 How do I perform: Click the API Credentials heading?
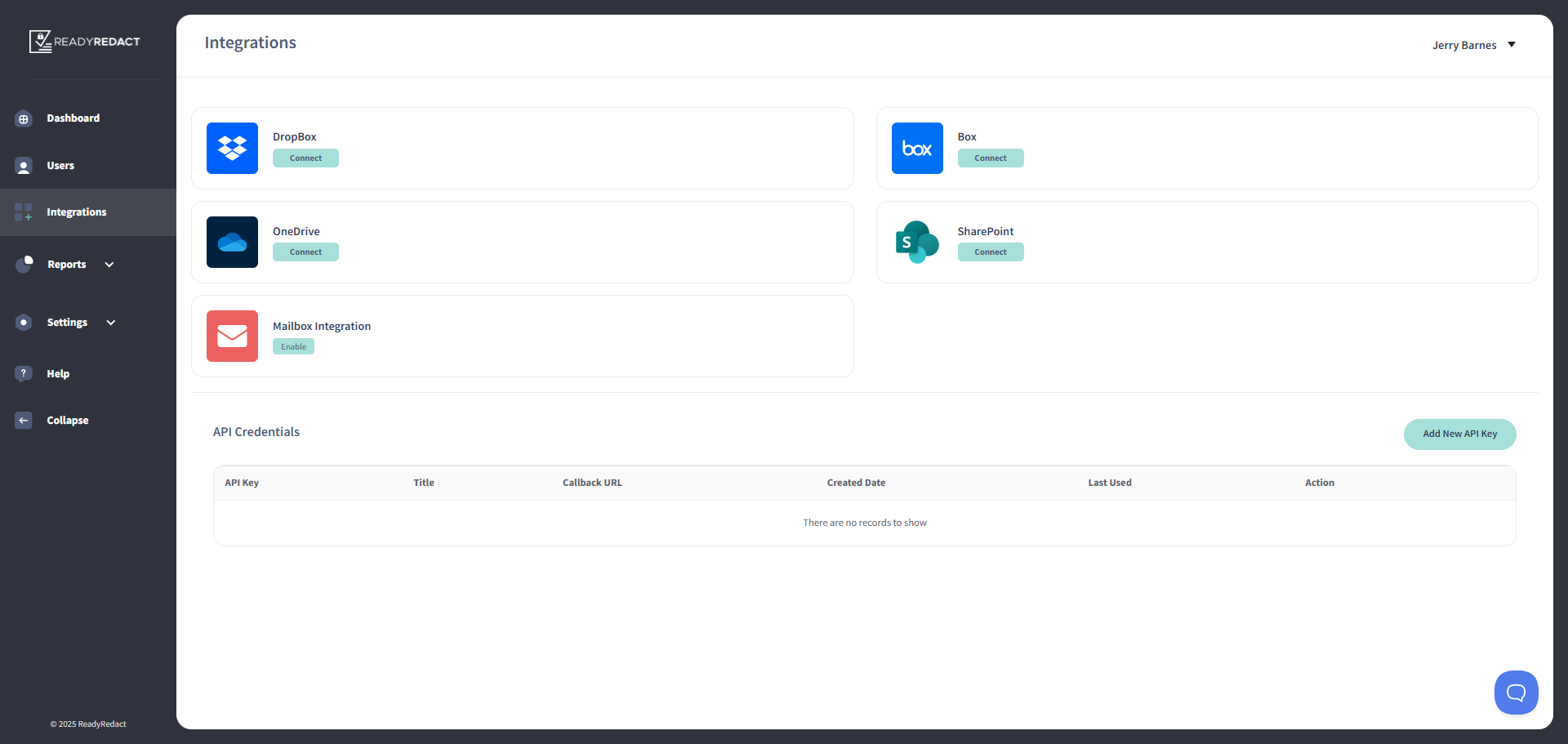click(256, 432)
